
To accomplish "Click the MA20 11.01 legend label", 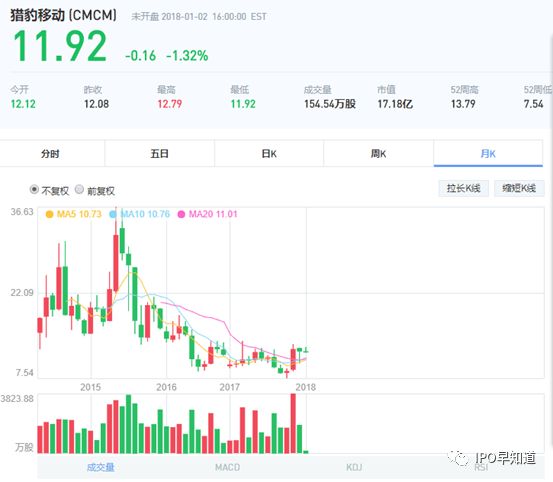I will pyautogui.click(x=213, y=214).
